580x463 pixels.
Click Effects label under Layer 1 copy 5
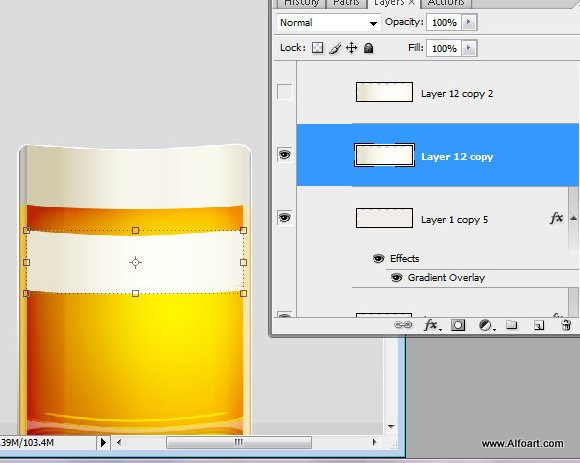pos(405,258)
